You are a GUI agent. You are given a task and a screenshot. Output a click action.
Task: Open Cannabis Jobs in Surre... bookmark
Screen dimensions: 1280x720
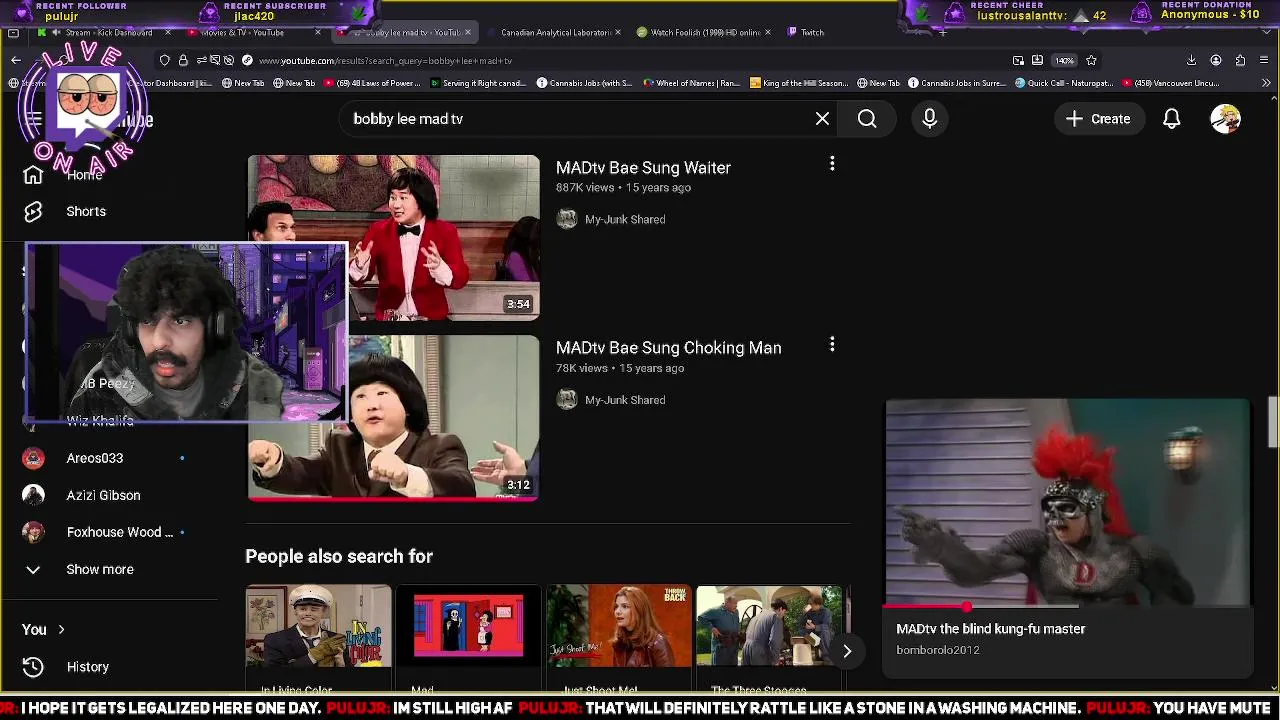(956, 83)
